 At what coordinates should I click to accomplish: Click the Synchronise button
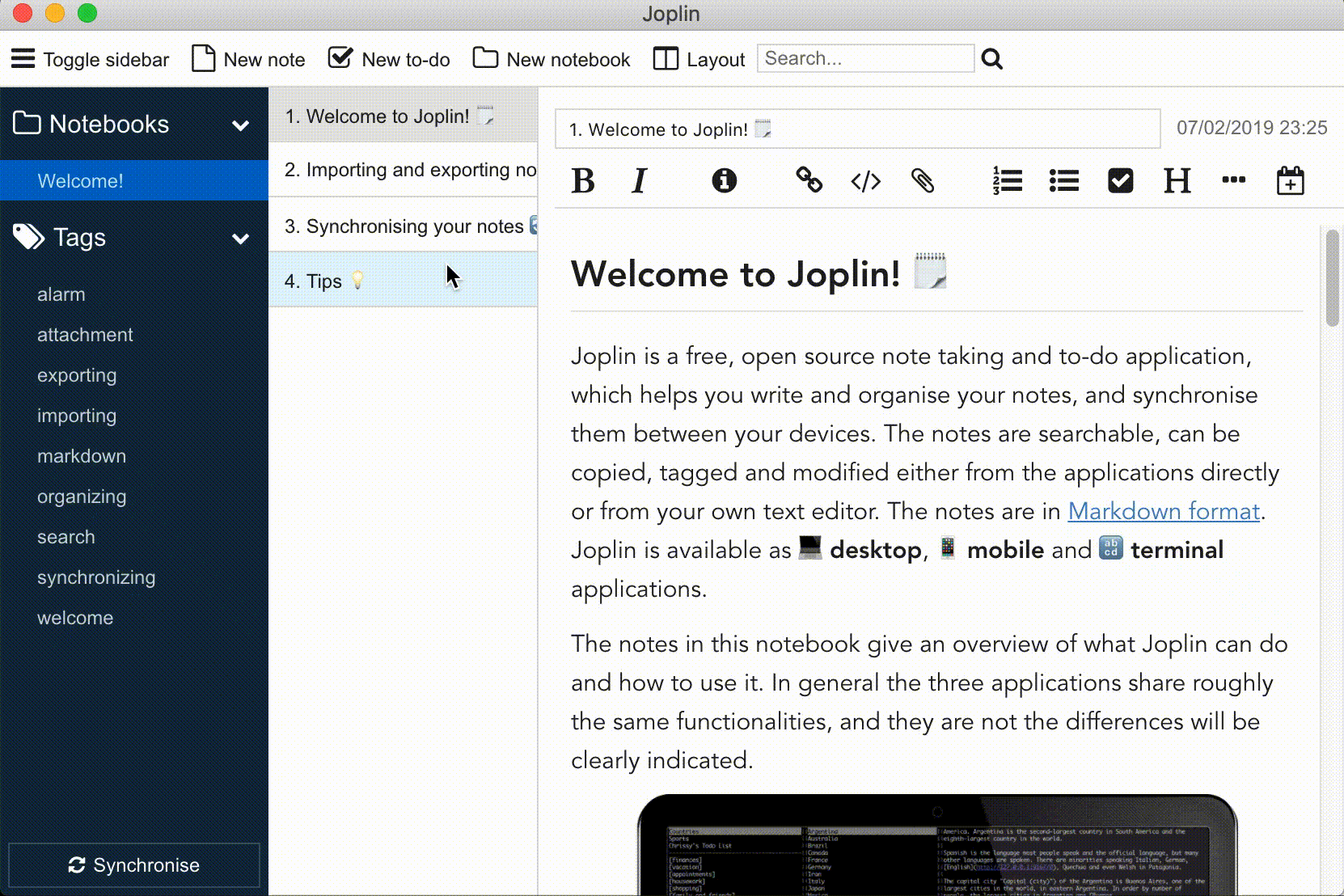tap(134, 865)
